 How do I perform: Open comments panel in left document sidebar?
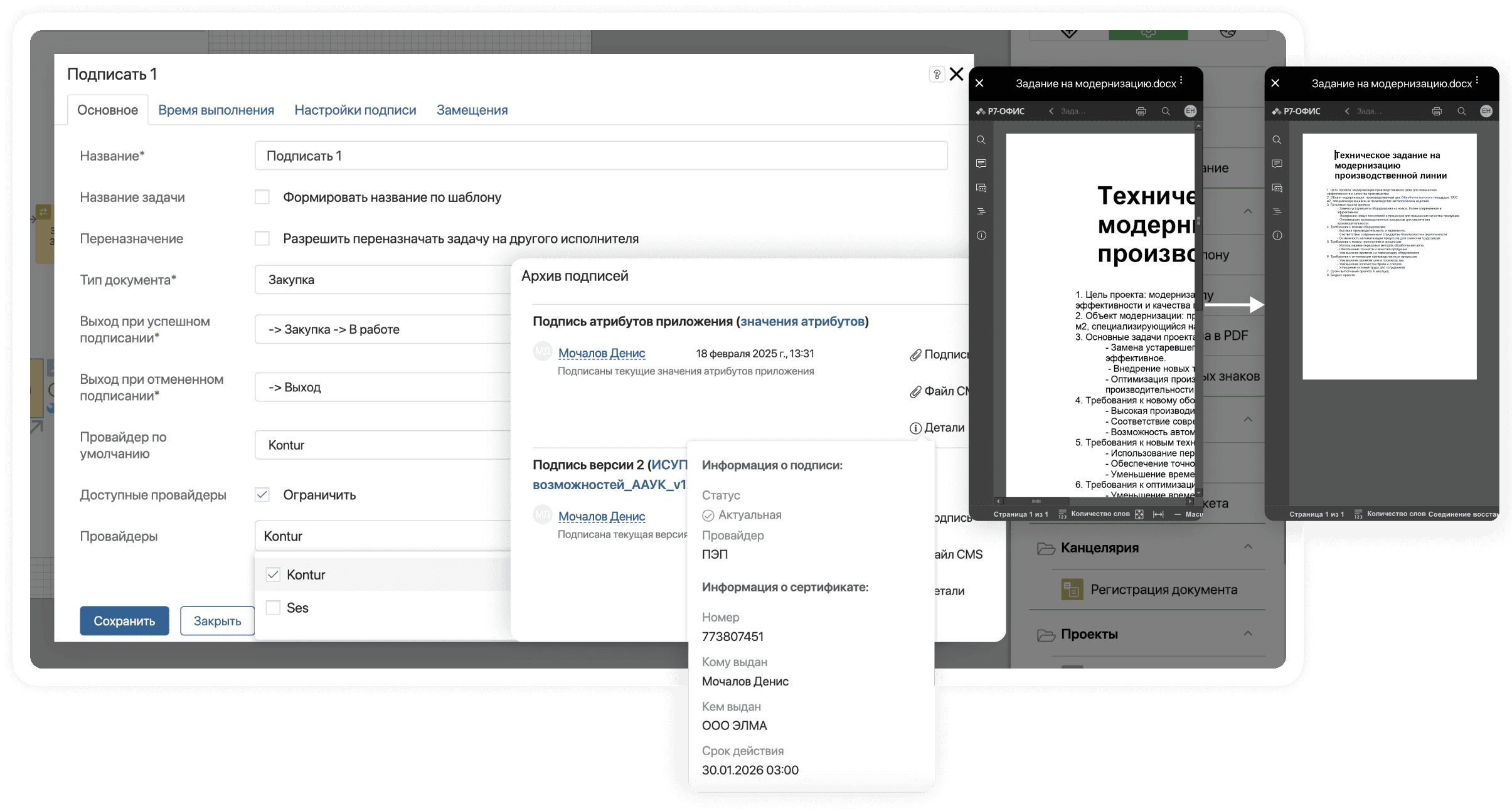981,164
